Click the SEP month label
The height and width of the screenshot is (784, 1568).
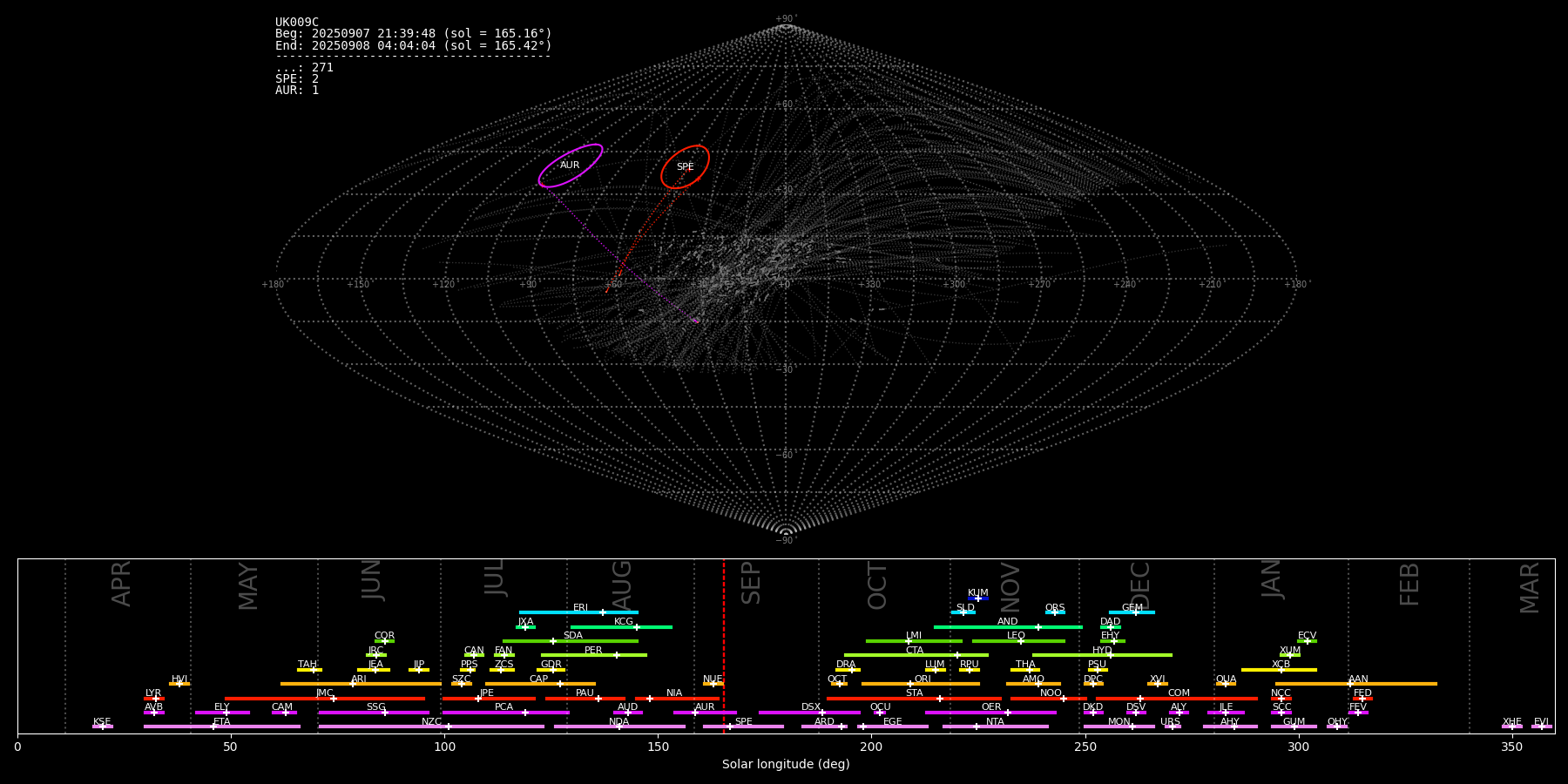pos(751,583)
